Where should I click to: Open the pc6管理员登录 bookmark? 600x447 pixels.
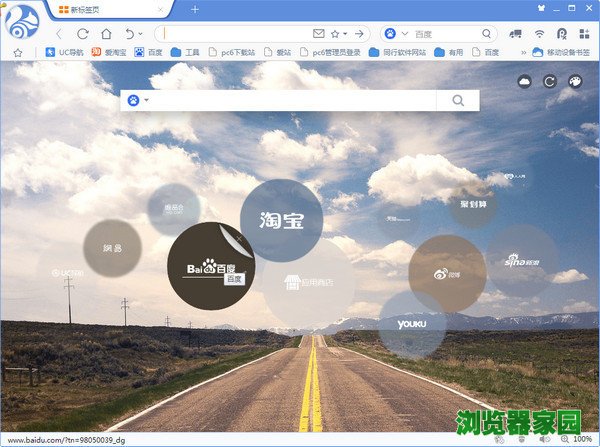pyautogui.click(x=330, y=52)
